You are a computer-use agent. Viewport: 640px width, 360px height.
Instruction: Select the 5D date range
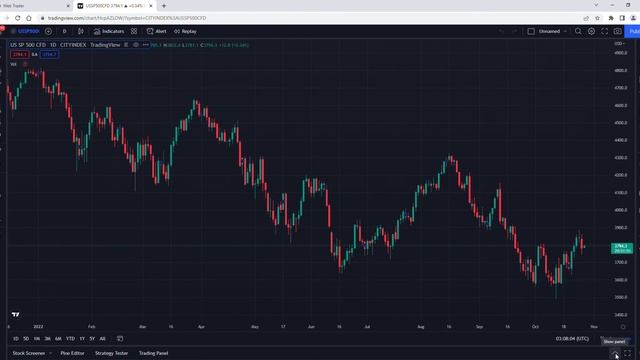point(26,339)
